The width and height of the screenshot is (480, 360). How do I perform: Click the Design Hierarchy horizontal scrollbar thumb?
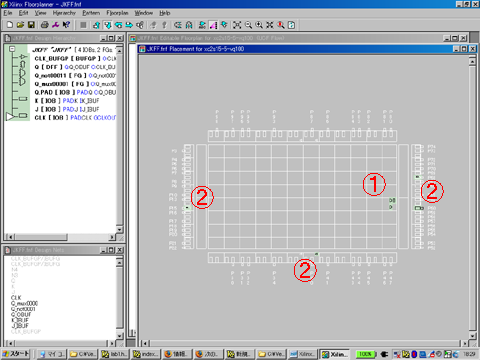(41, 237)
